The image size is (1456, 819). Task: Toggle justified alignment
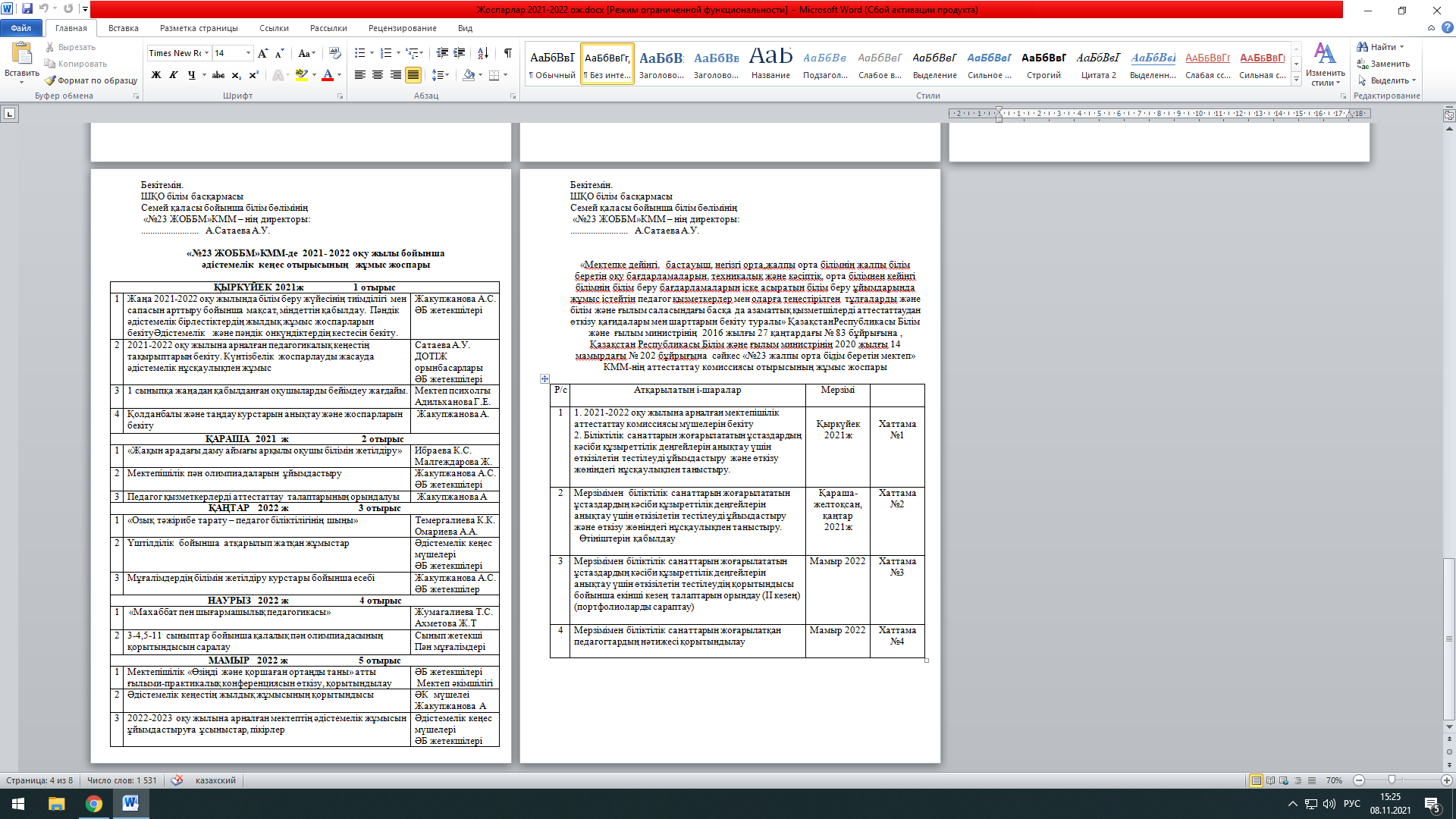[x=413, y=75]
